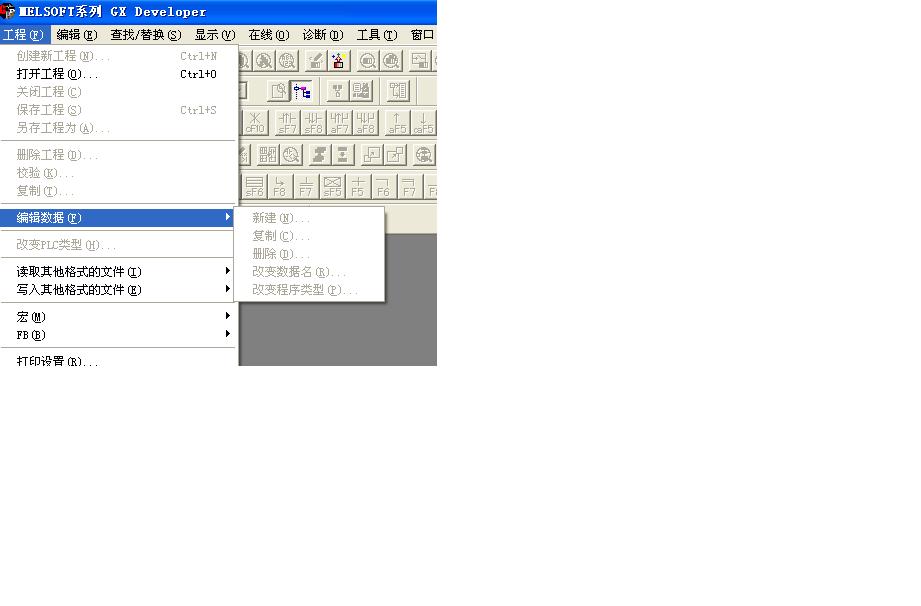Click the aF5 upward arrow ladder icon
Viewport: 921px width, 606px height.
coord(397,123)
